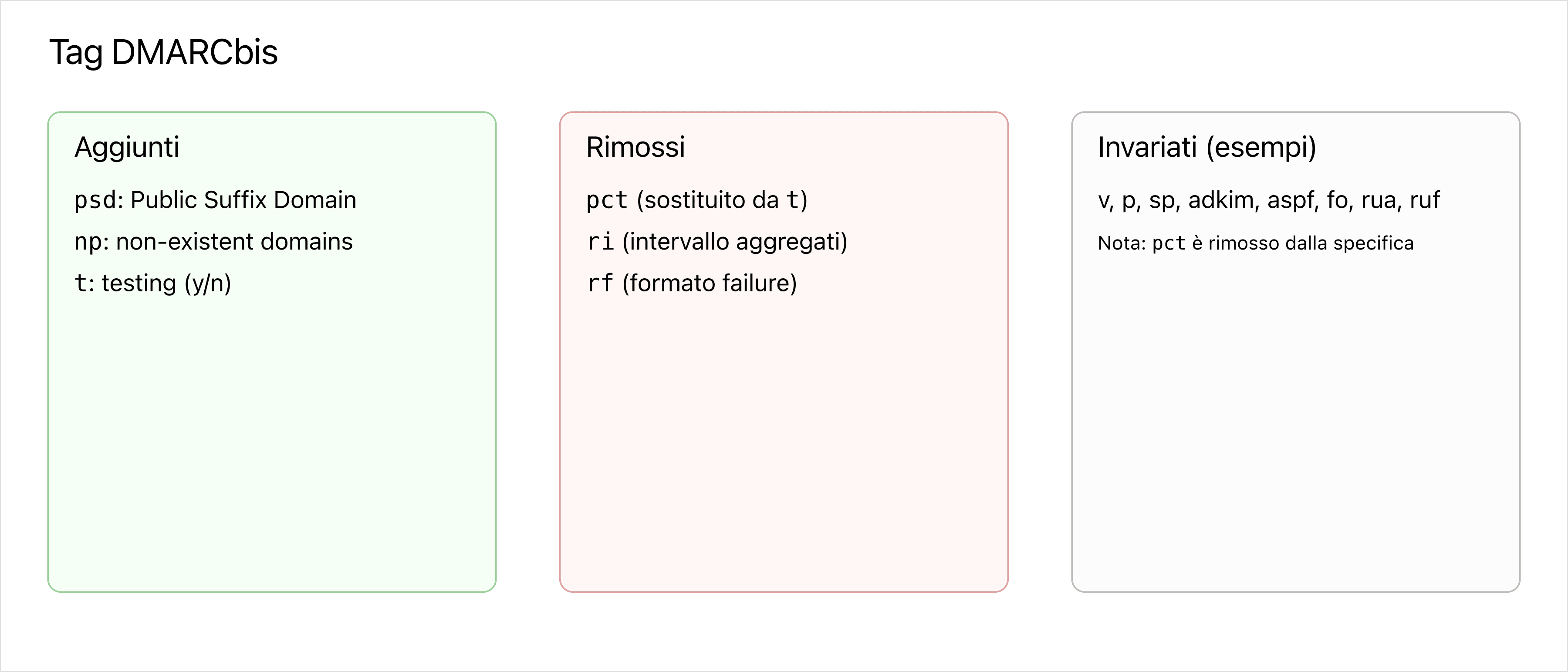Click the unchanged tags list 'v, p, sp, adkim...'
This screenshot has width=1568, height=672.
[x=1268, y=200]
